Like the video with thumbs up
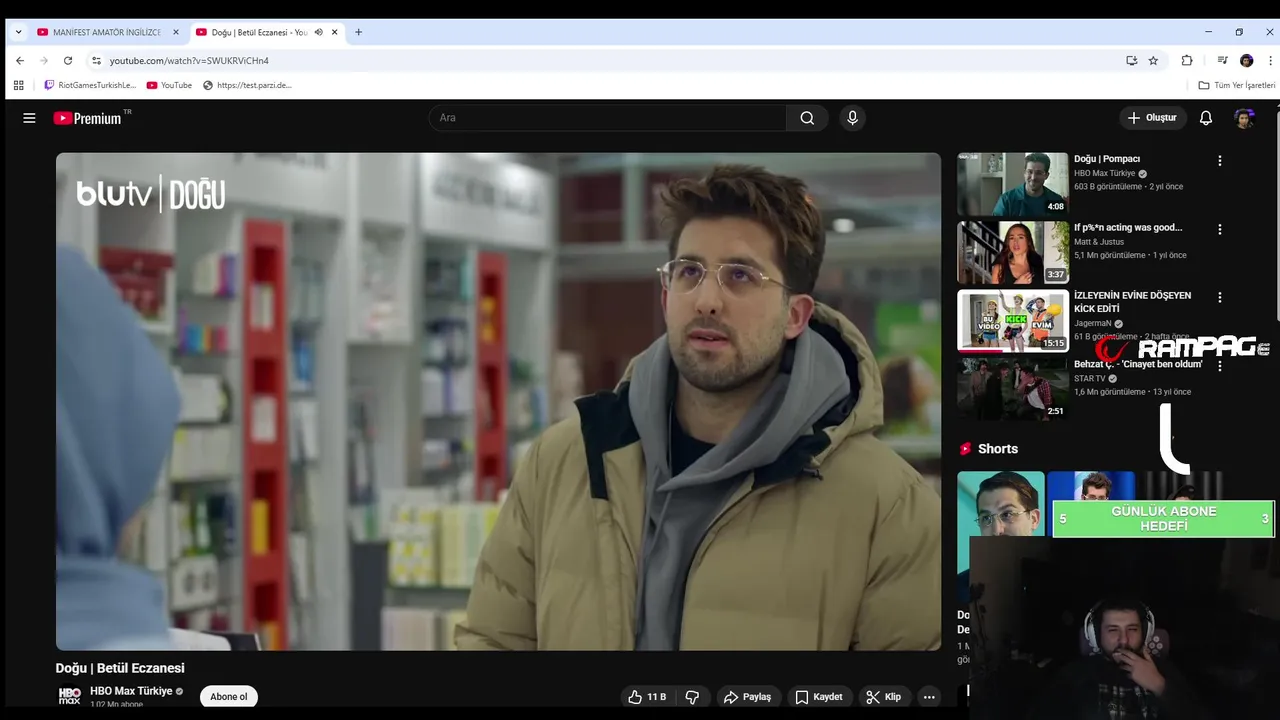Image resolution: width=1280 pixels, height=720 pixels. pyautogui.click(x=646, y=697)
